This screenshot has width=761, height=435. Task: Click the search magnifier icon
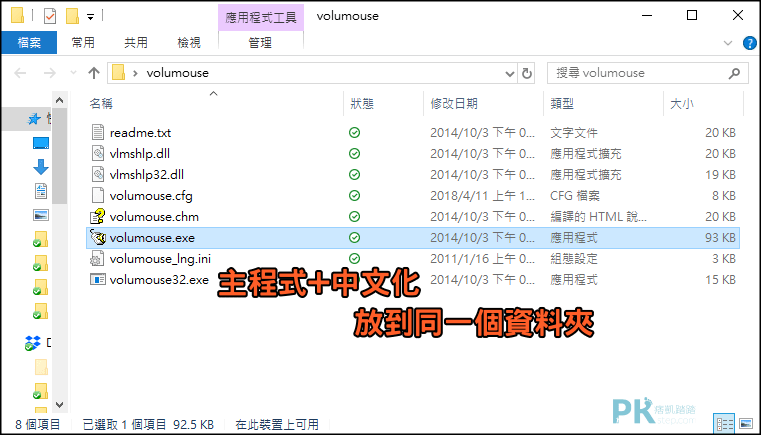point(735,73)
